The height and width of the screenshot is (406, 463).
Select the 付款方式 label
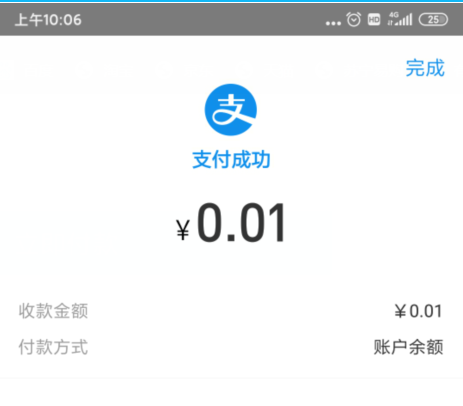(x=53, y=347)
